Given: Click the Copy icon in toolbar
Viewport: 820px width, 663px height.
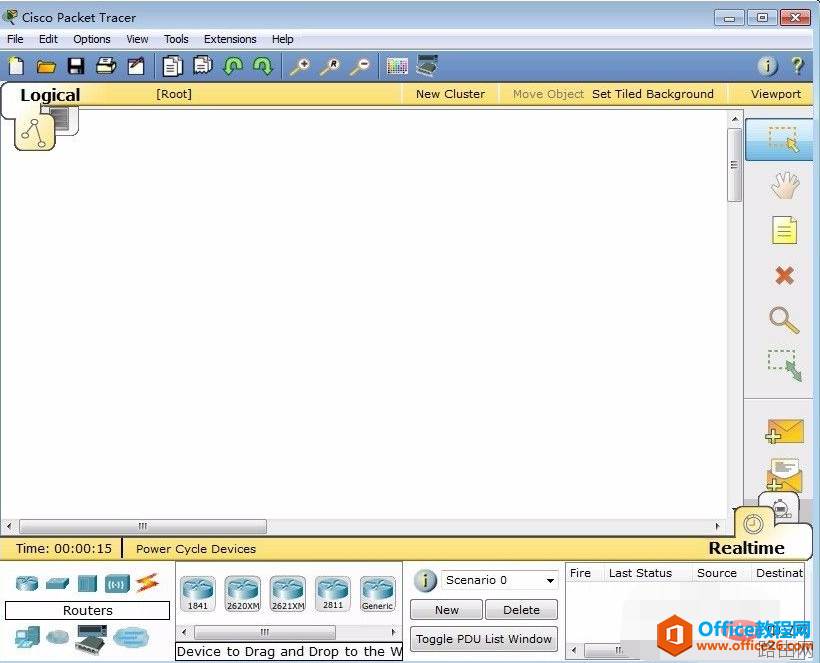Looking at the screenshot, I should 173,66.
